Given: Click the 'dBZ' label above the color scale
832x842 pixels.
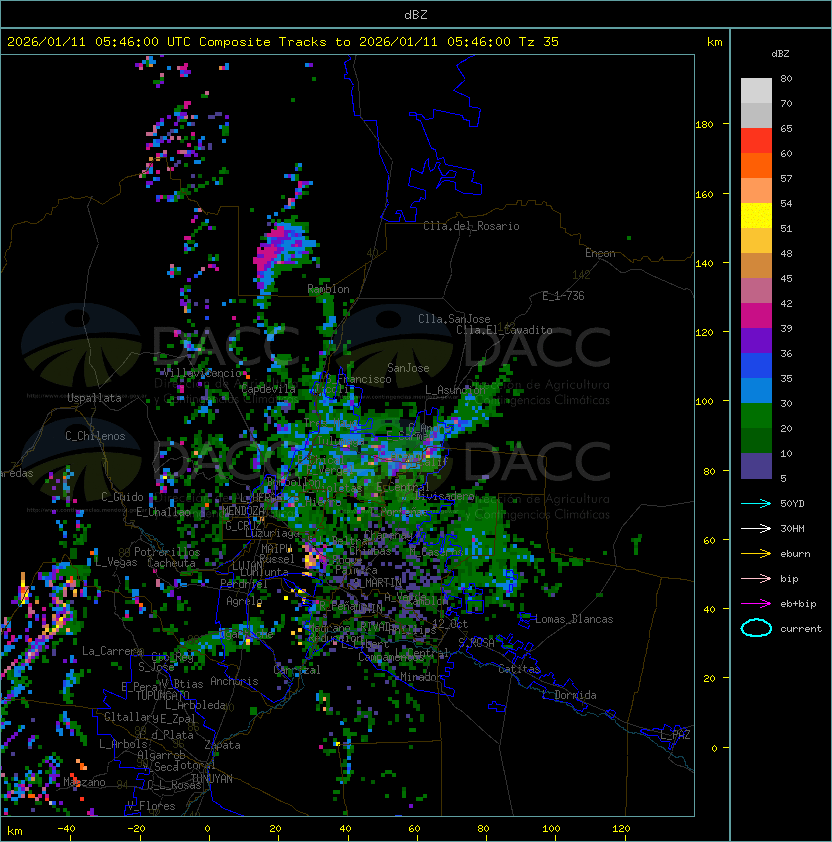Looking at the screenshot, I should tap(780, 54).
